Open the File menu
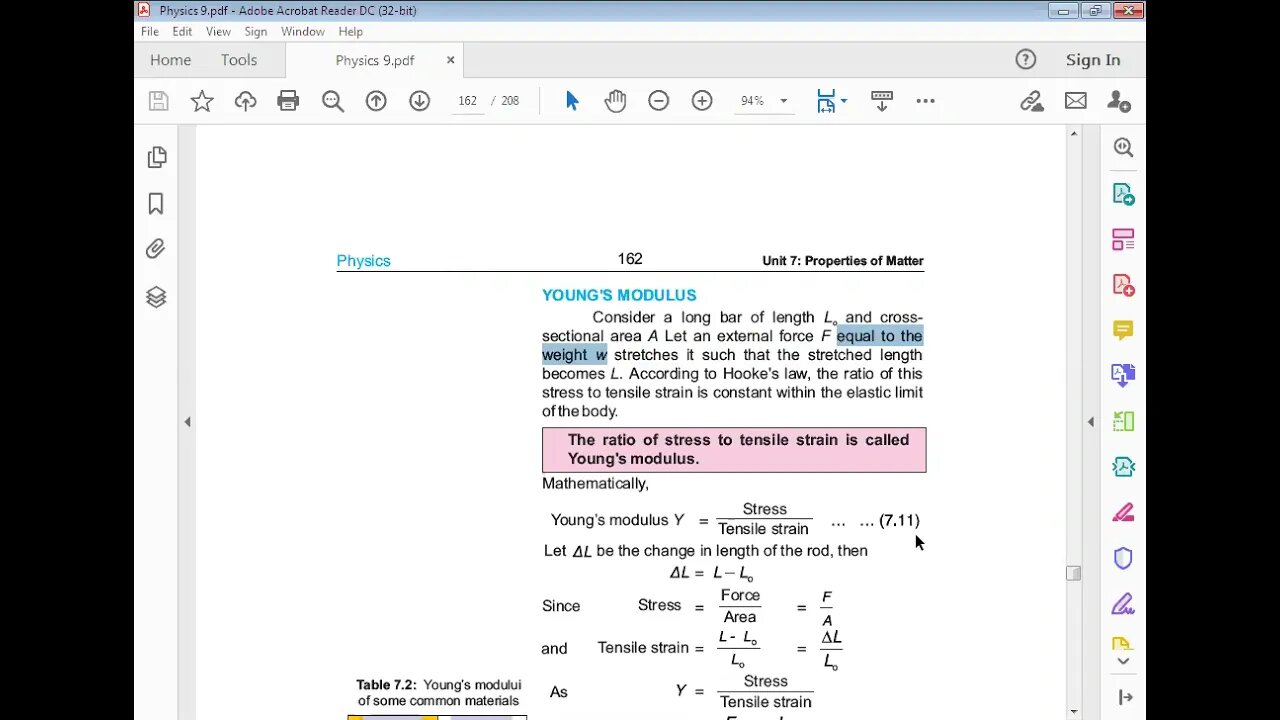Image resolution: width=1280 pixels, height=720 pixels. point(150,32)
